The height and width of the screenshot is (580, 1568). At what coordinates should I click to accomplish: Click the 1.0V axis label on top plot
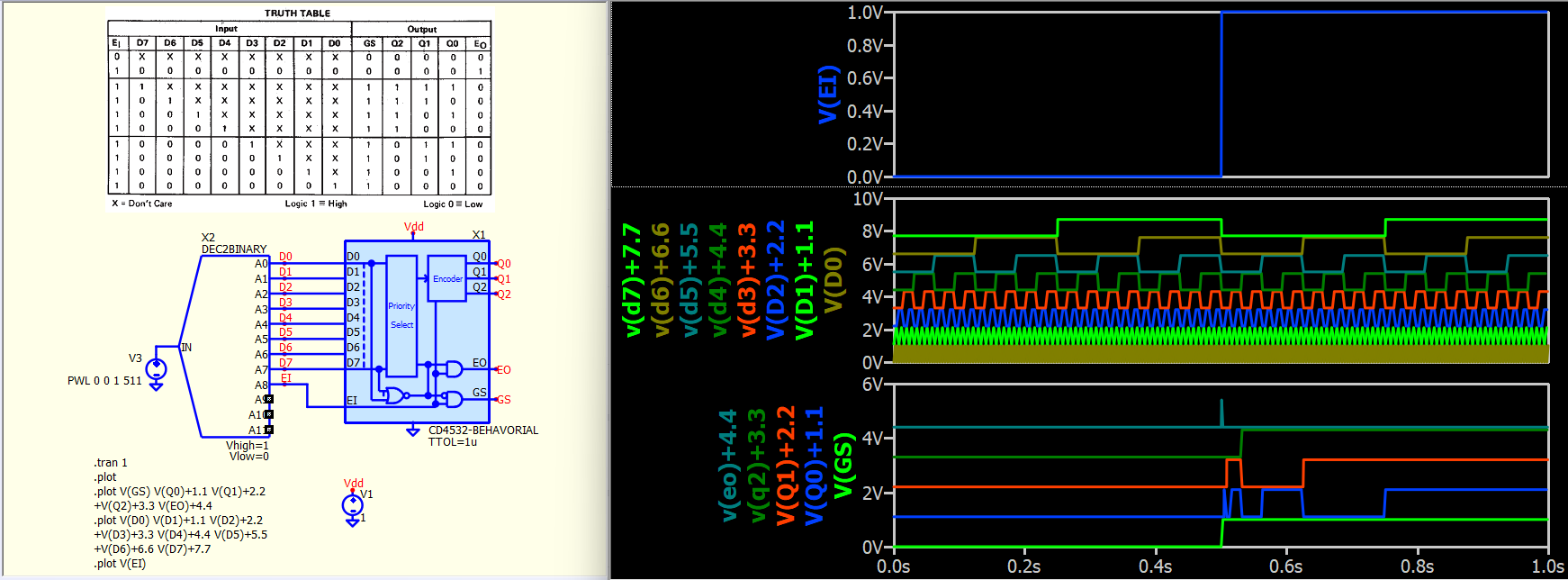coord(865,13)
